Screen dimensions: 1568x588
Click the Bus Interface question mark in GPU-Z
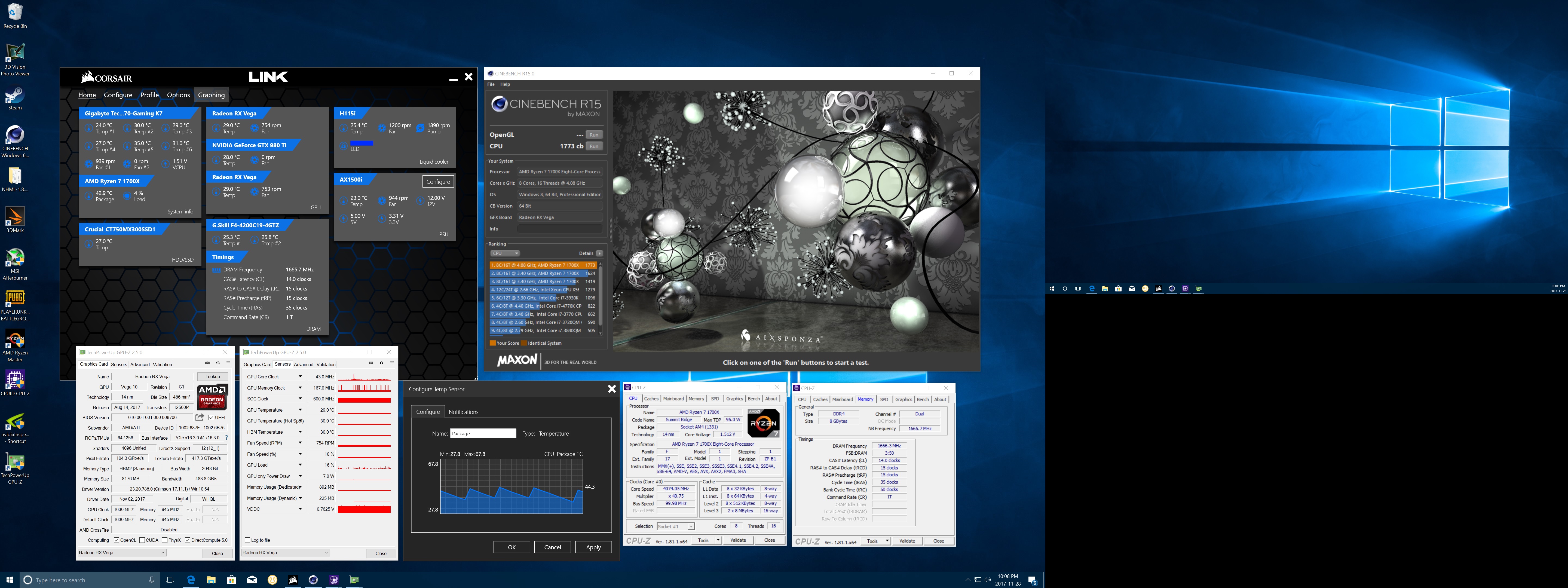226,438
